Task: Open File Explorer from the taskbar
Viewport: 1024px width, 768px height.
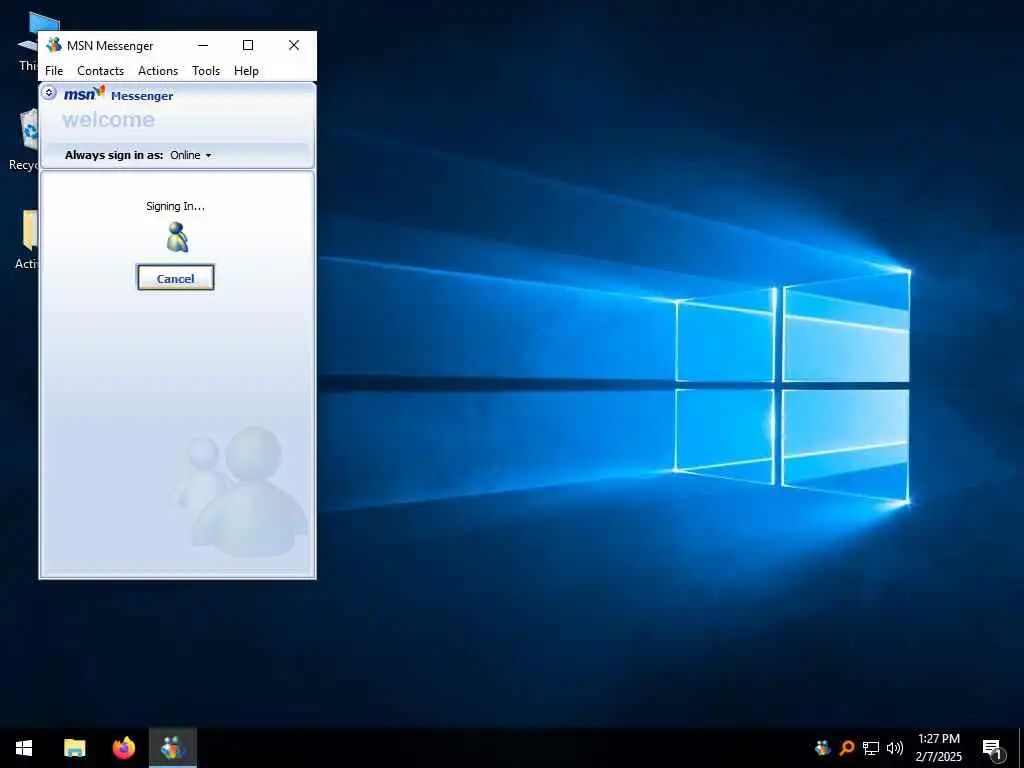Action: point(74,748)
